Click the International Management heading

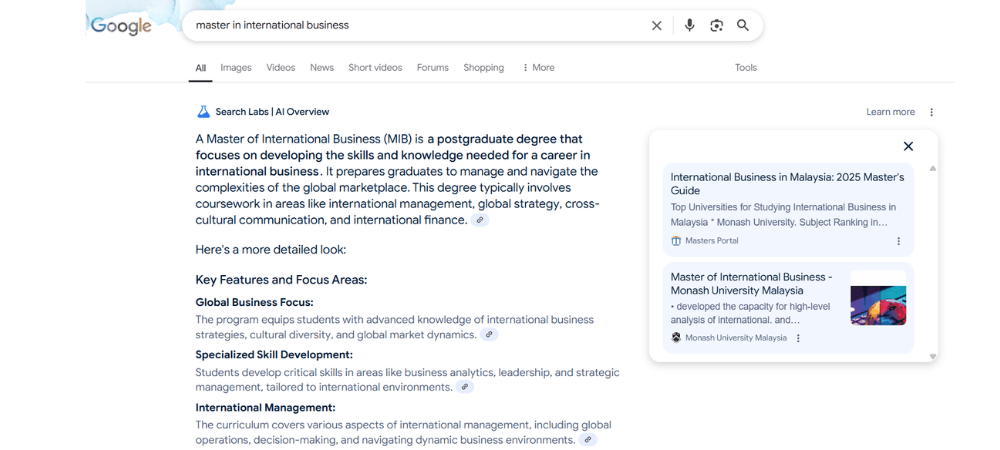point(265,408)
